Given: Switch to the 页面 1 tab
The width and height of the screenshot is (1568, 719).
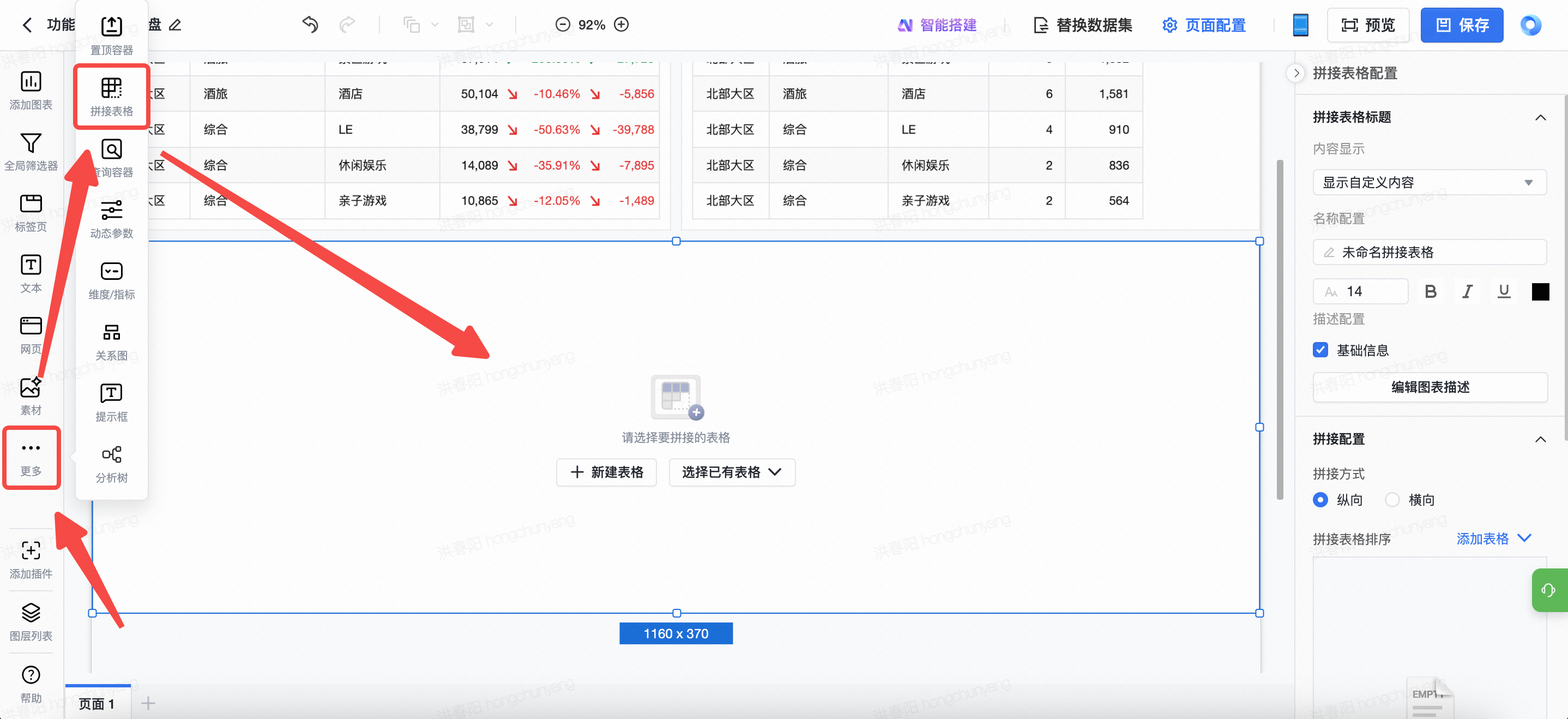Looking at the screenshot, I should coord(97,704).
